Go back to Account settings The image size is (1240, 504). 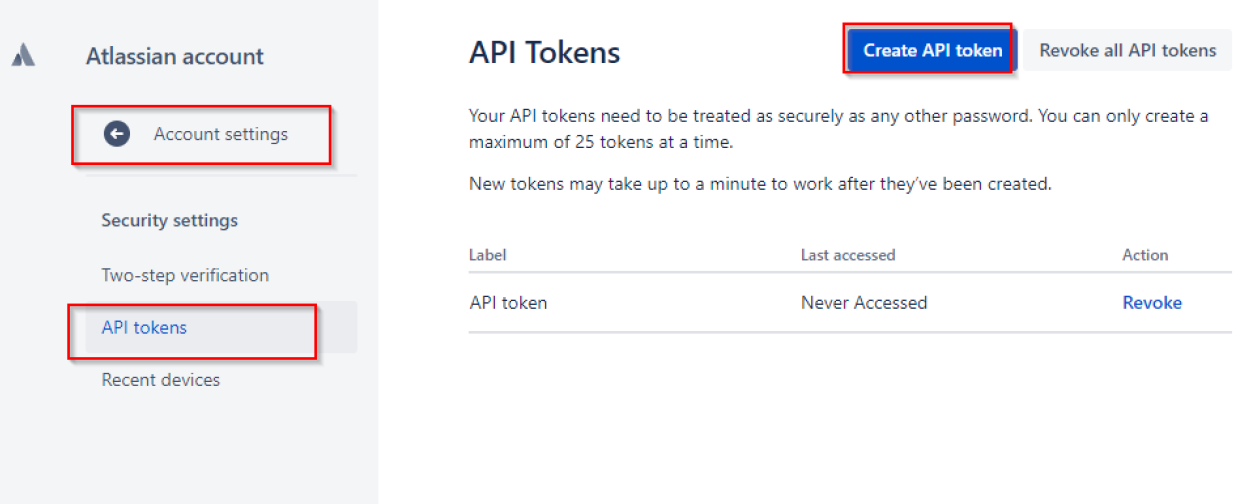220,134
